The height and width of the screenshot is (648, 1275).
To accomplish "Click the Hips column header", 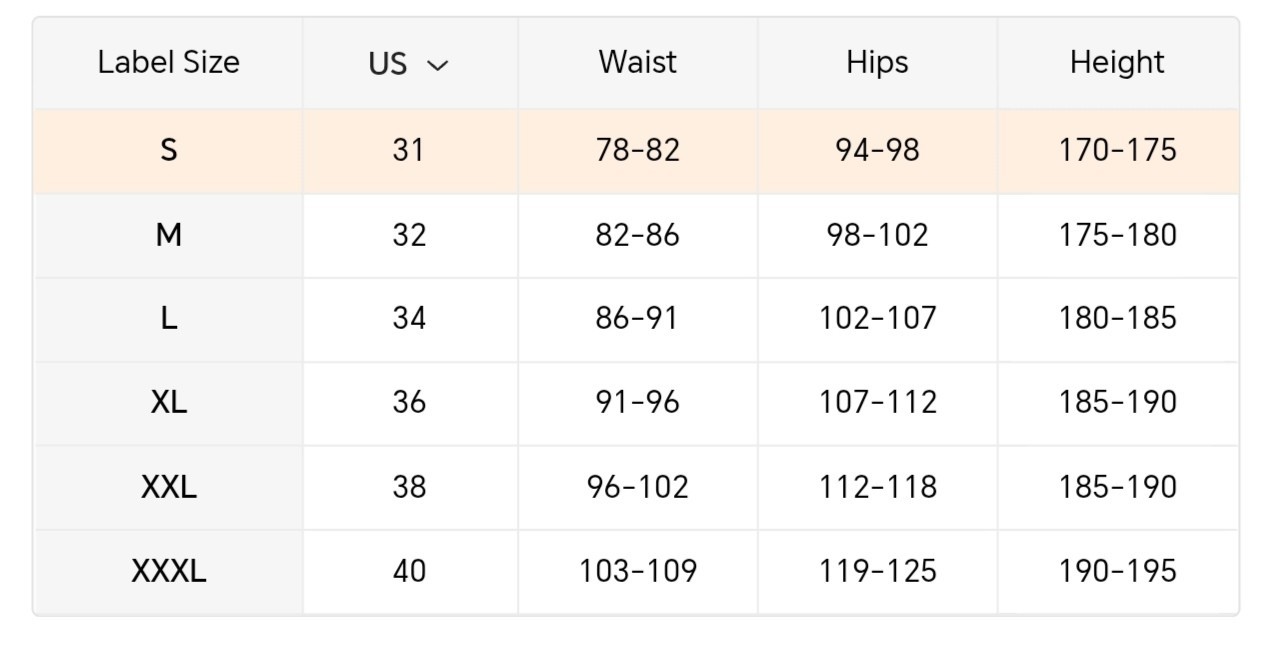I will [x=877, y=63].
